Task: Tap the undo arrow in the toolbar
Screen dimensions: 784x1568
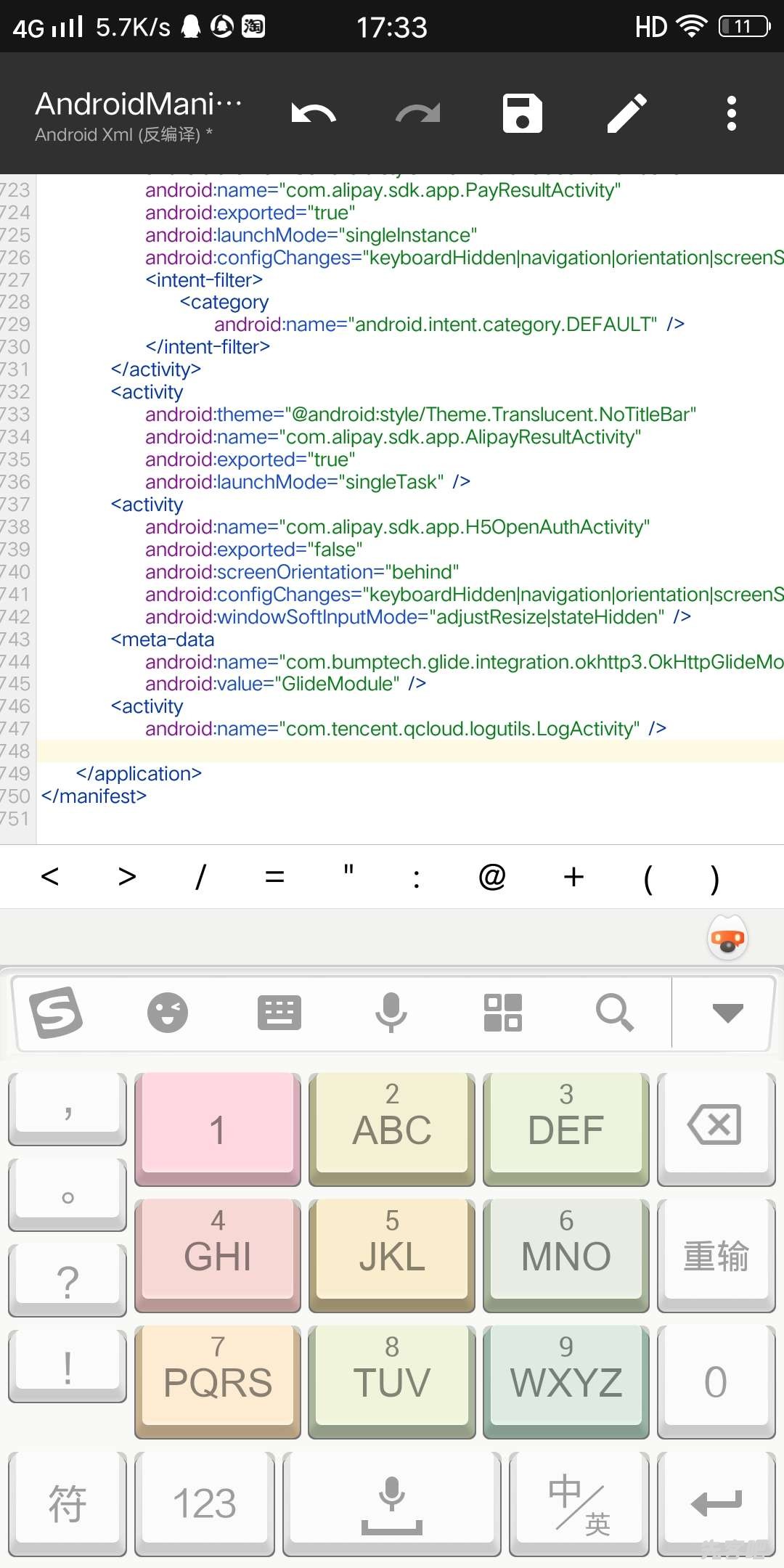Action: pos(314,114)
